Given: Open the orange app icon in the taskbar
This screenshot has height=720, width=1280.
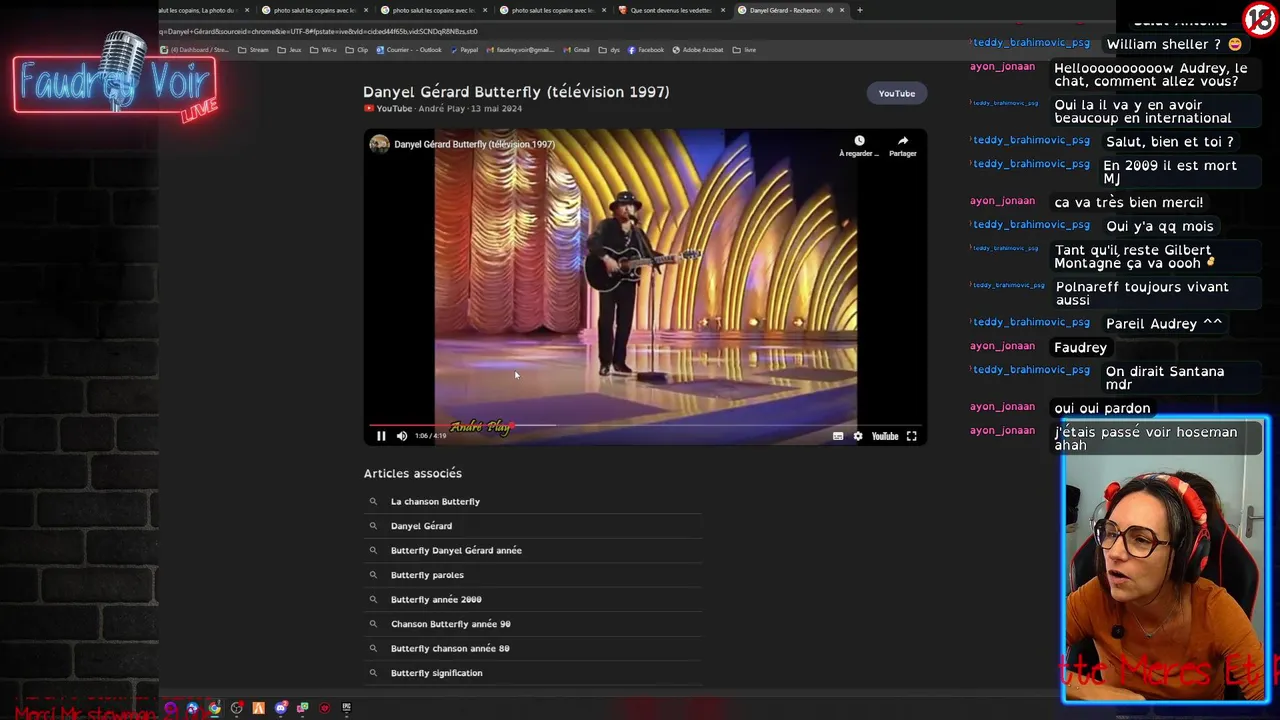Looking at the screenshot, I should 259,708.
